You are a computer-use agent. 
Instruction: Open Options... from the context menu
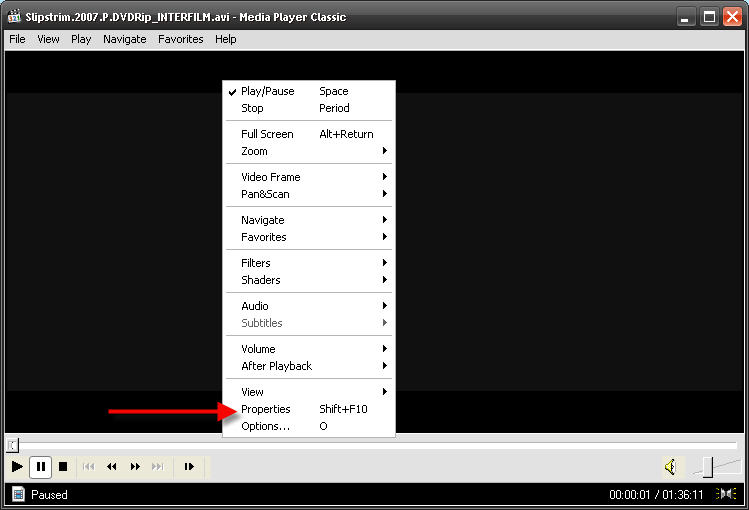pos(309,426)
